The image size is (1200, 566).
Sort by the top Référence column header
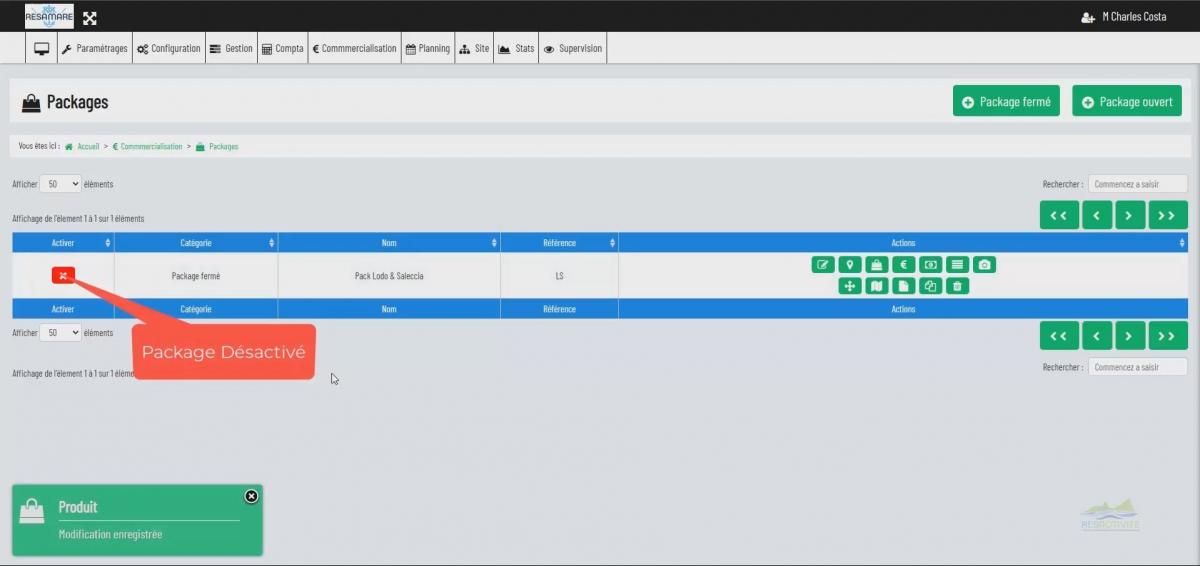tap(559, 243)
